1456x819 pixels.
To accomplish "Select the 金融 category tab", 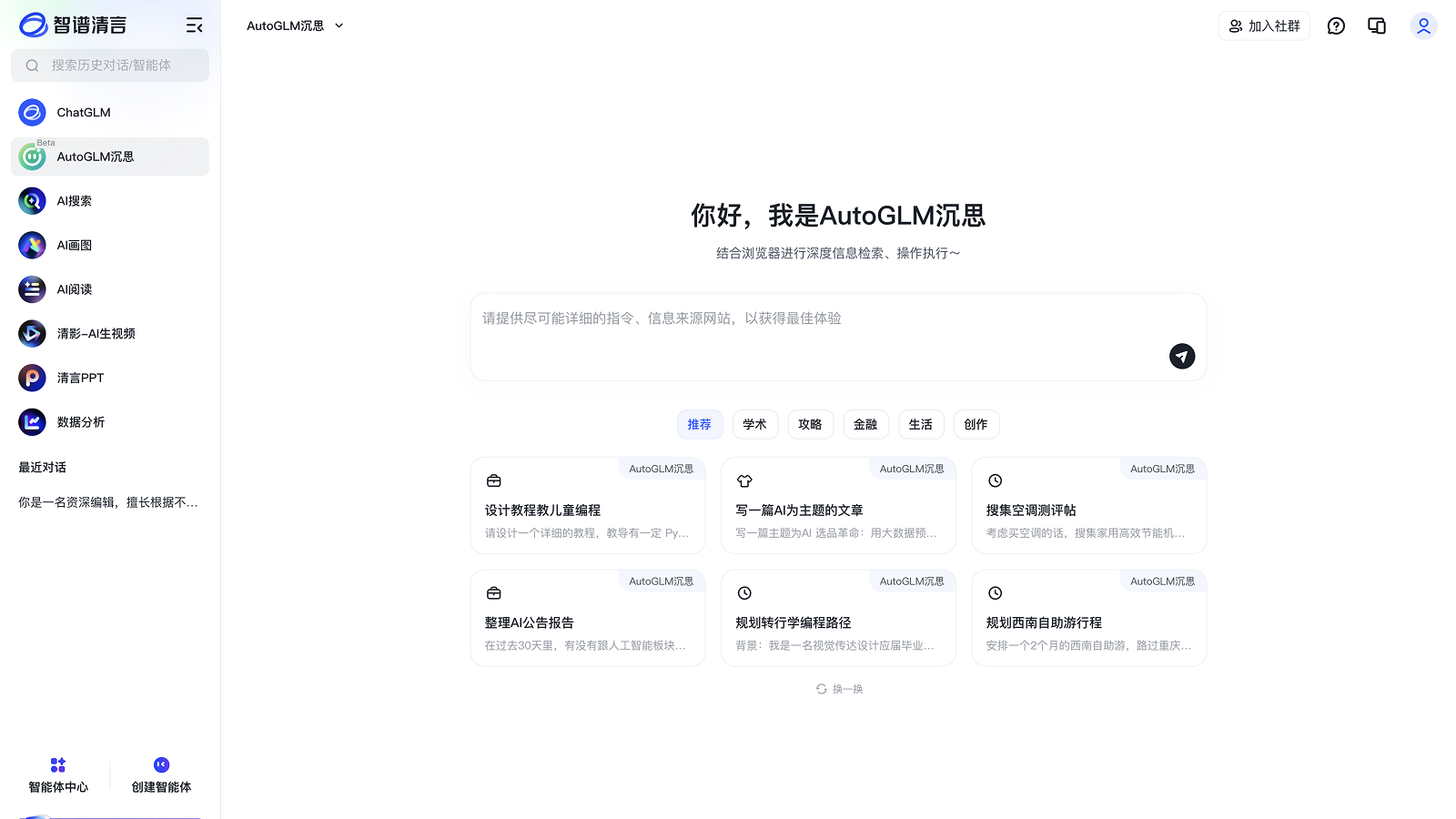I will (x=865, y=424).
